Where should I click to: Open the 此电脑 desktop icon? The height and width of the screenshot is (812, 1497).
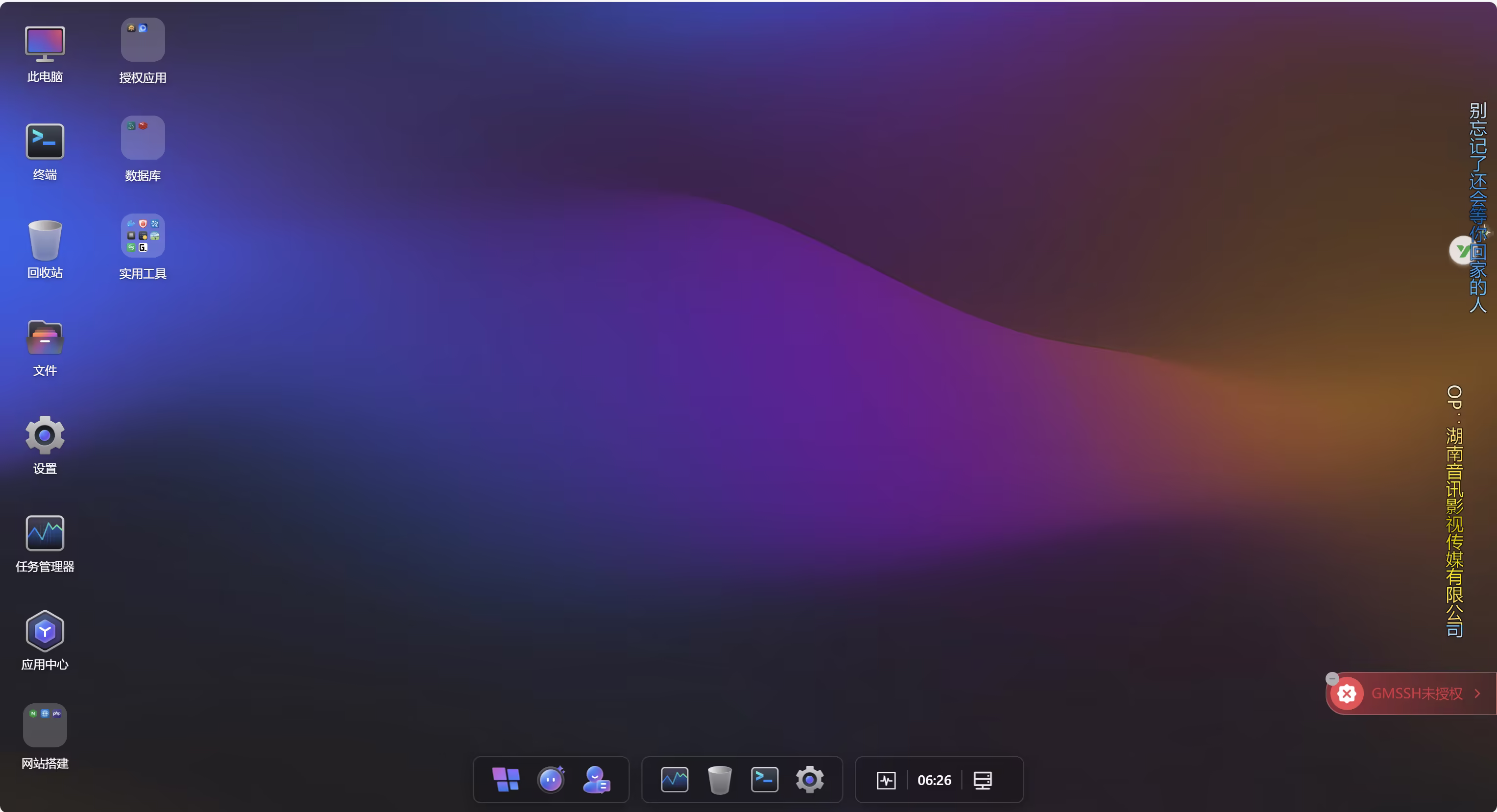coord(45,44)
